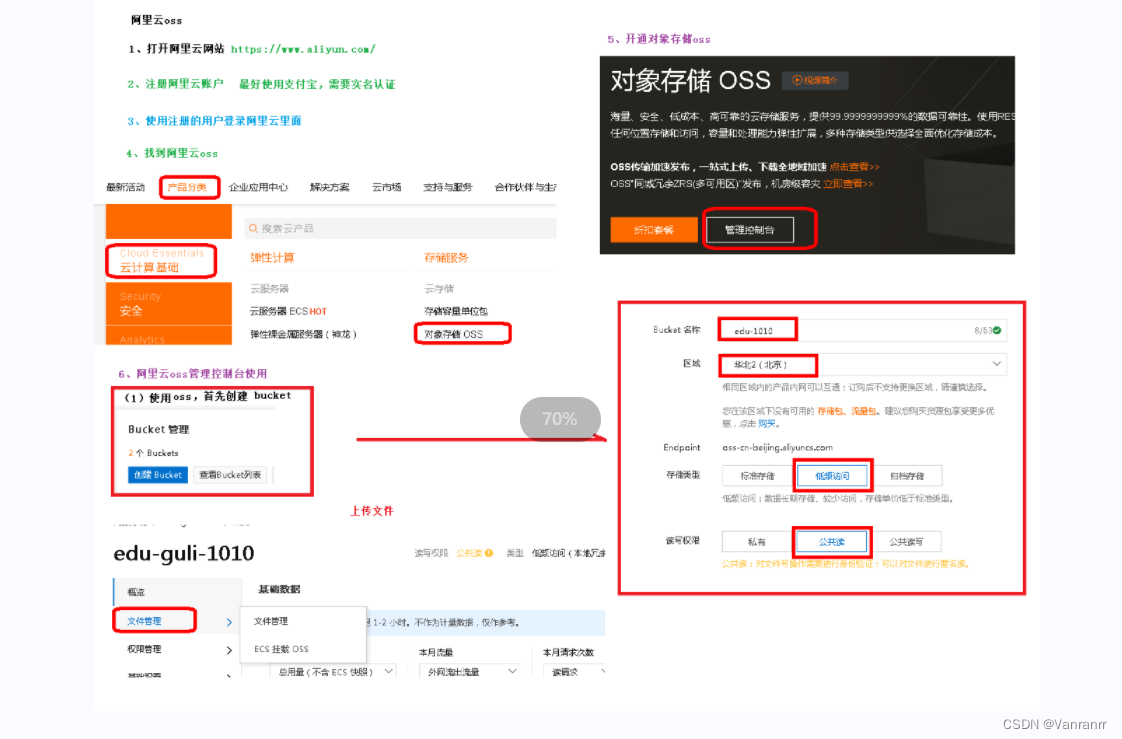Click the blue 创建 Bucket button

(x=158, y=475)
